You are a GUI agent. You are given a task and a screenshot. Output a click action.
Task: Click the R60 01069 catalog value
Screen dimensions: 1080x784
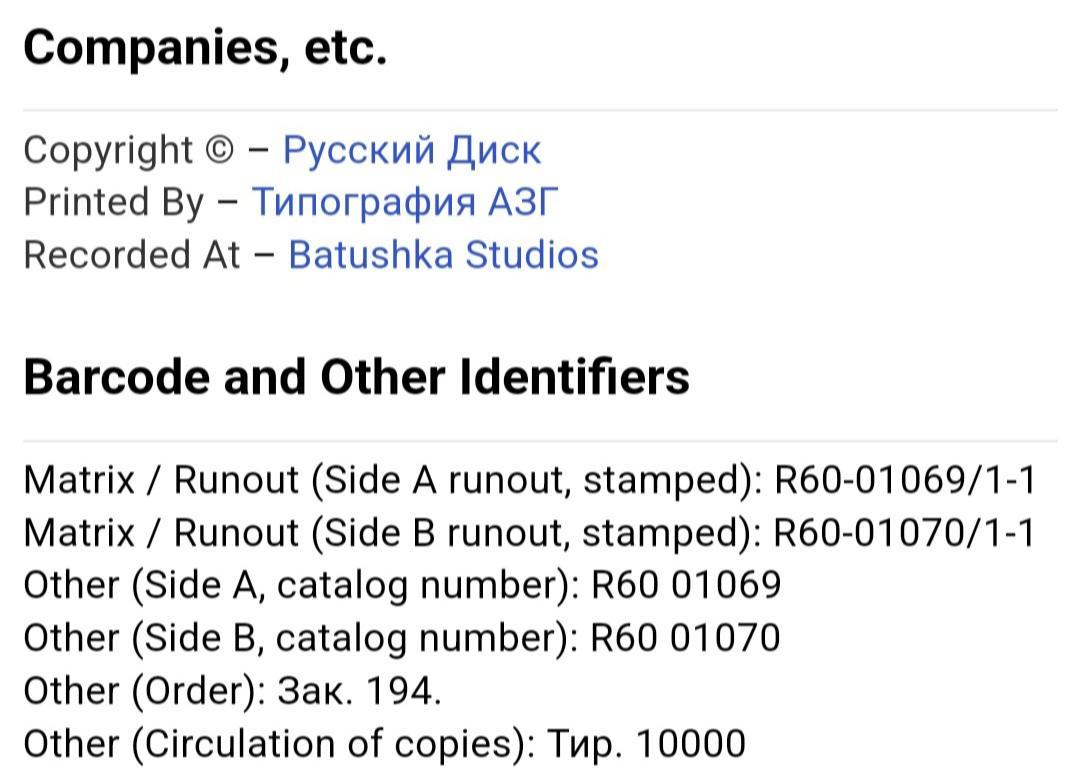tap(687, 586)
